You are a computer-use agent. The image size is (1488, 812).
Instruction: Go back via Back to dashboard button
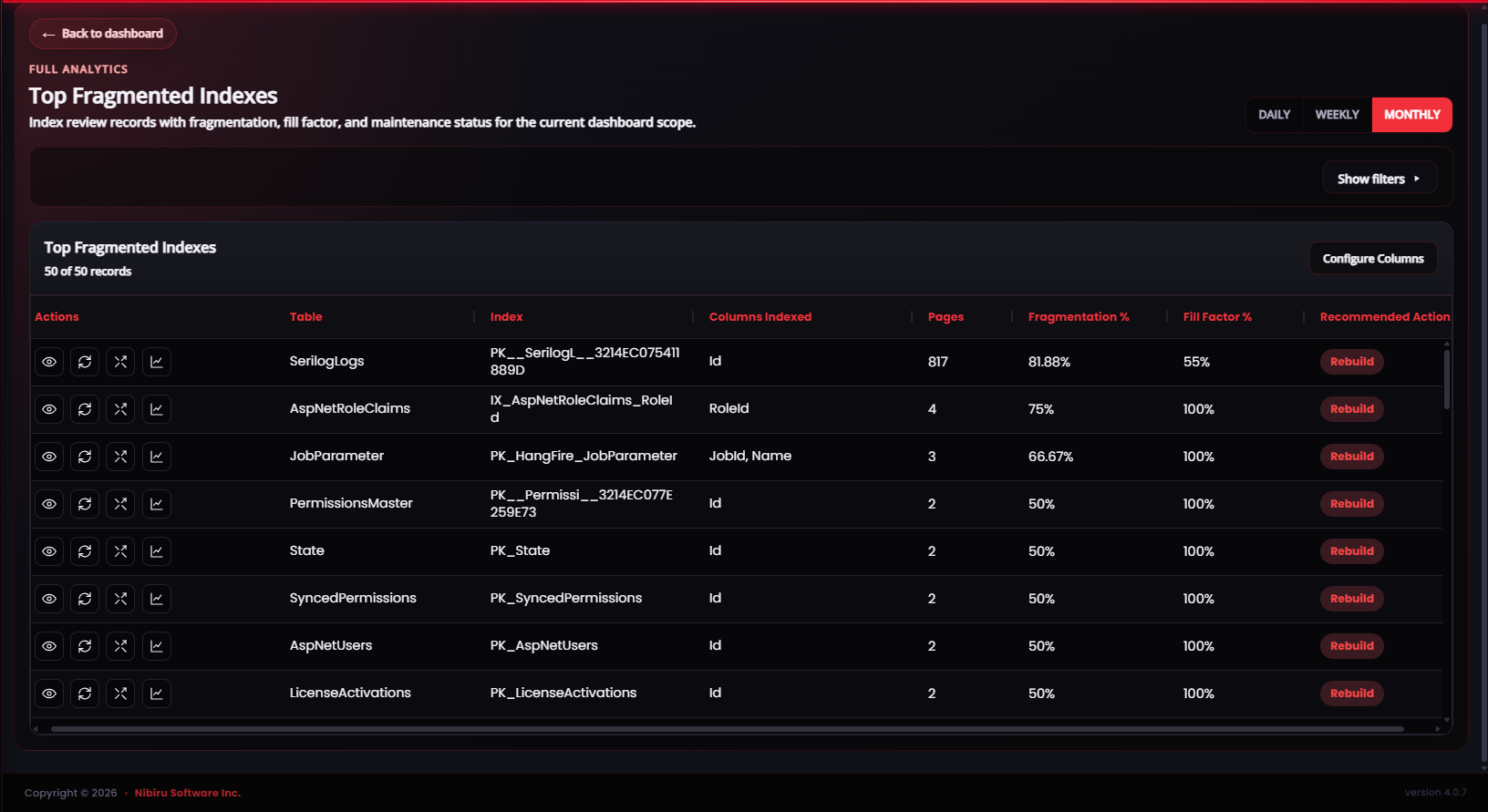point(103,34)
